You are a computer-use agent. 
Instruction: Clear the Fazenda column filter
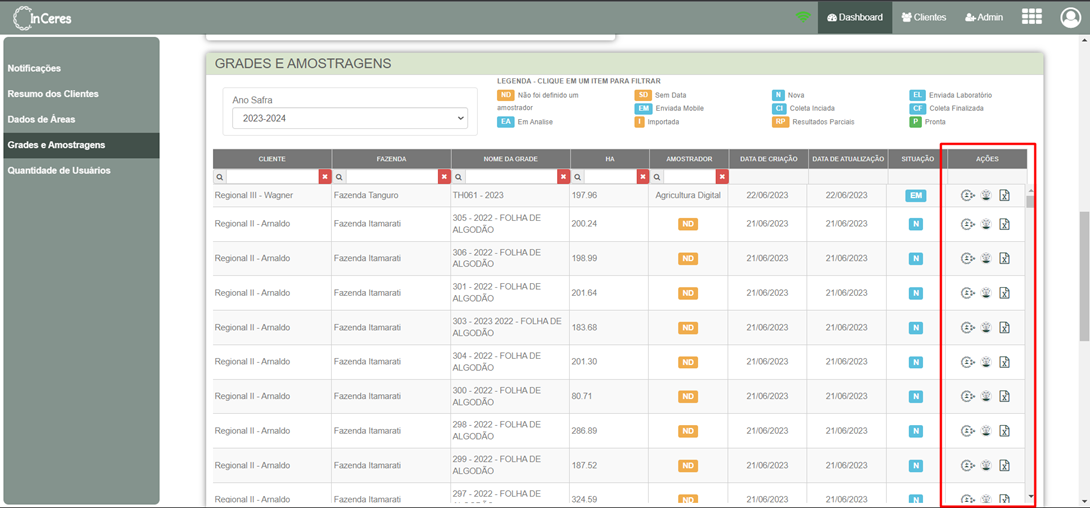pos(444,177)
